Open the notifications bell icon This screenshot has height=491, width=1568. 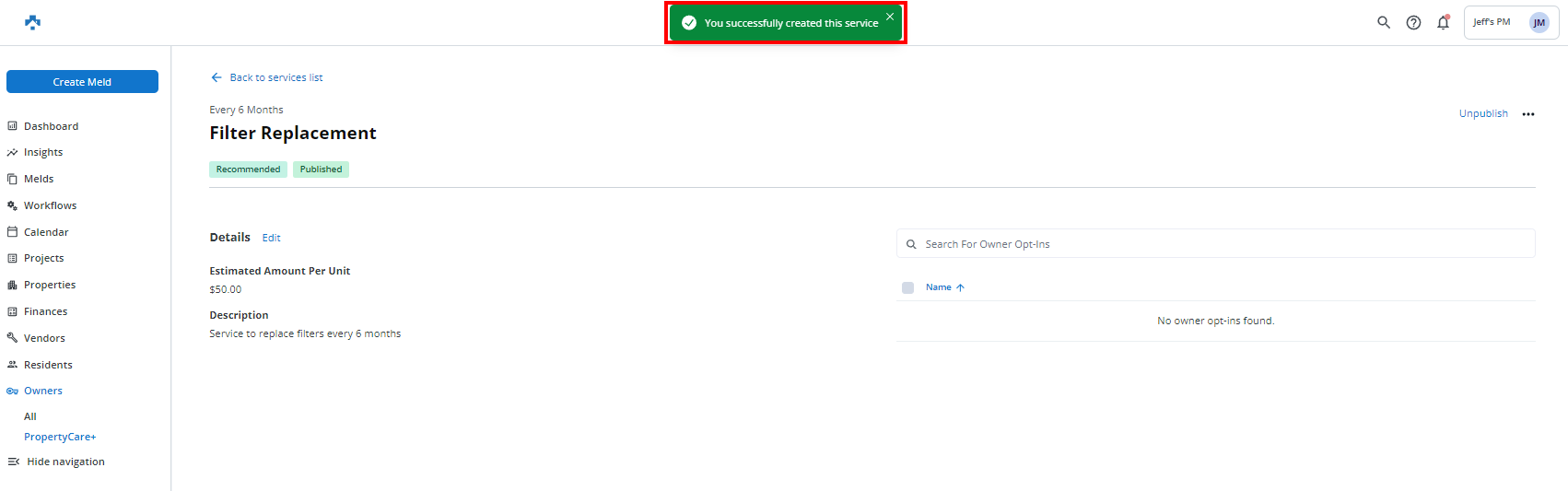pyautogui.click(x=1443, y=22)
